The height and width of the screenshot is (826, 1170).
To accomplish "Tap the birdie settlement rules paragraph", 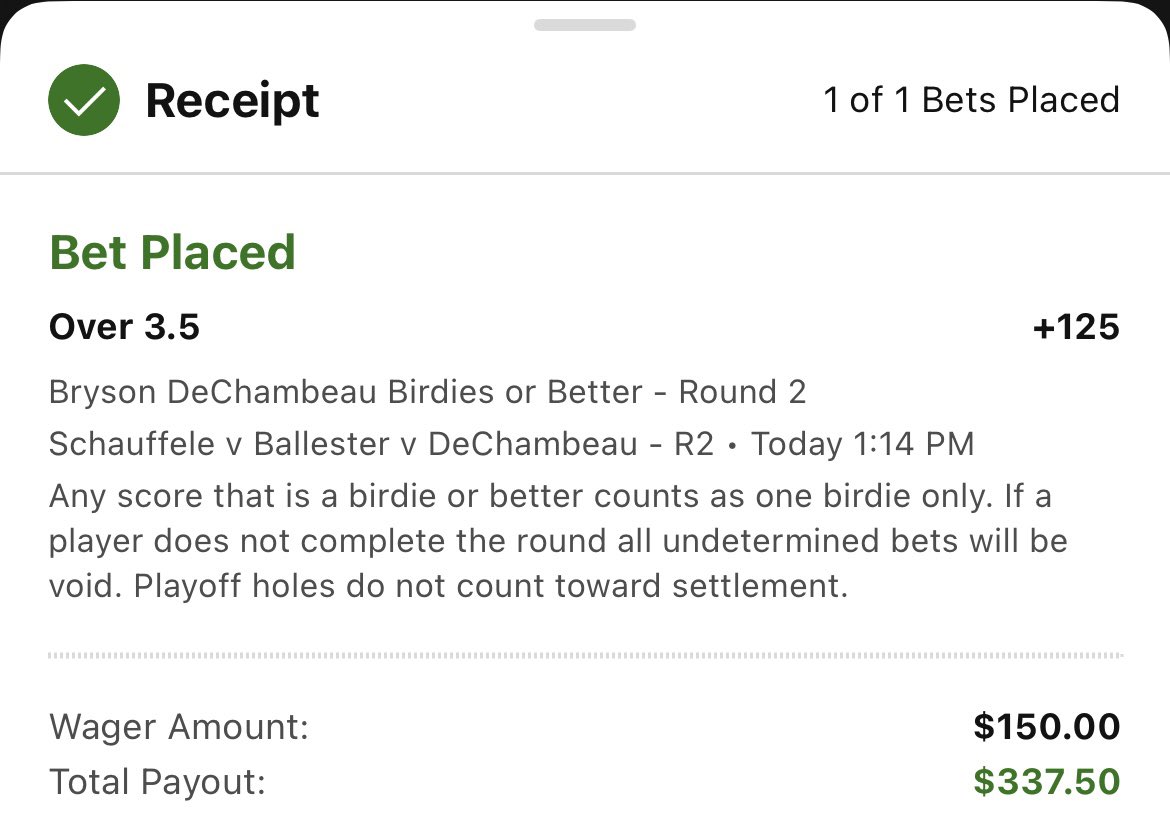I will click(x=558, y=541).
